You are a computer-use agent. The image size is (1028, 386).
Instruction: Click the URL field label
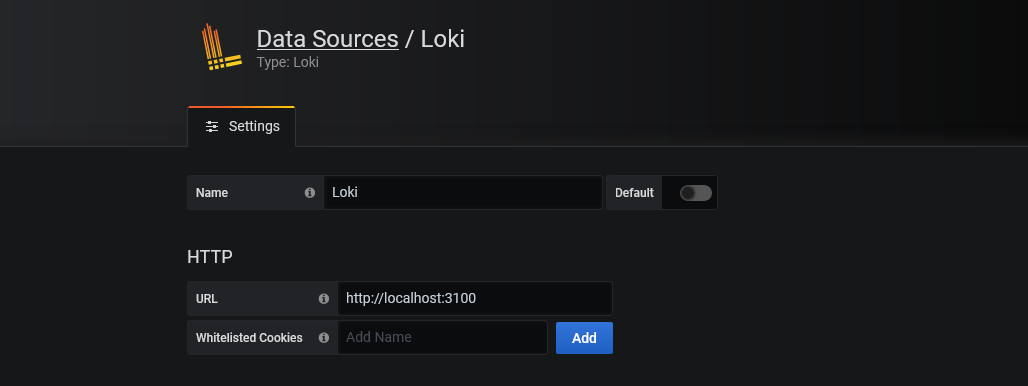(207, 299)
